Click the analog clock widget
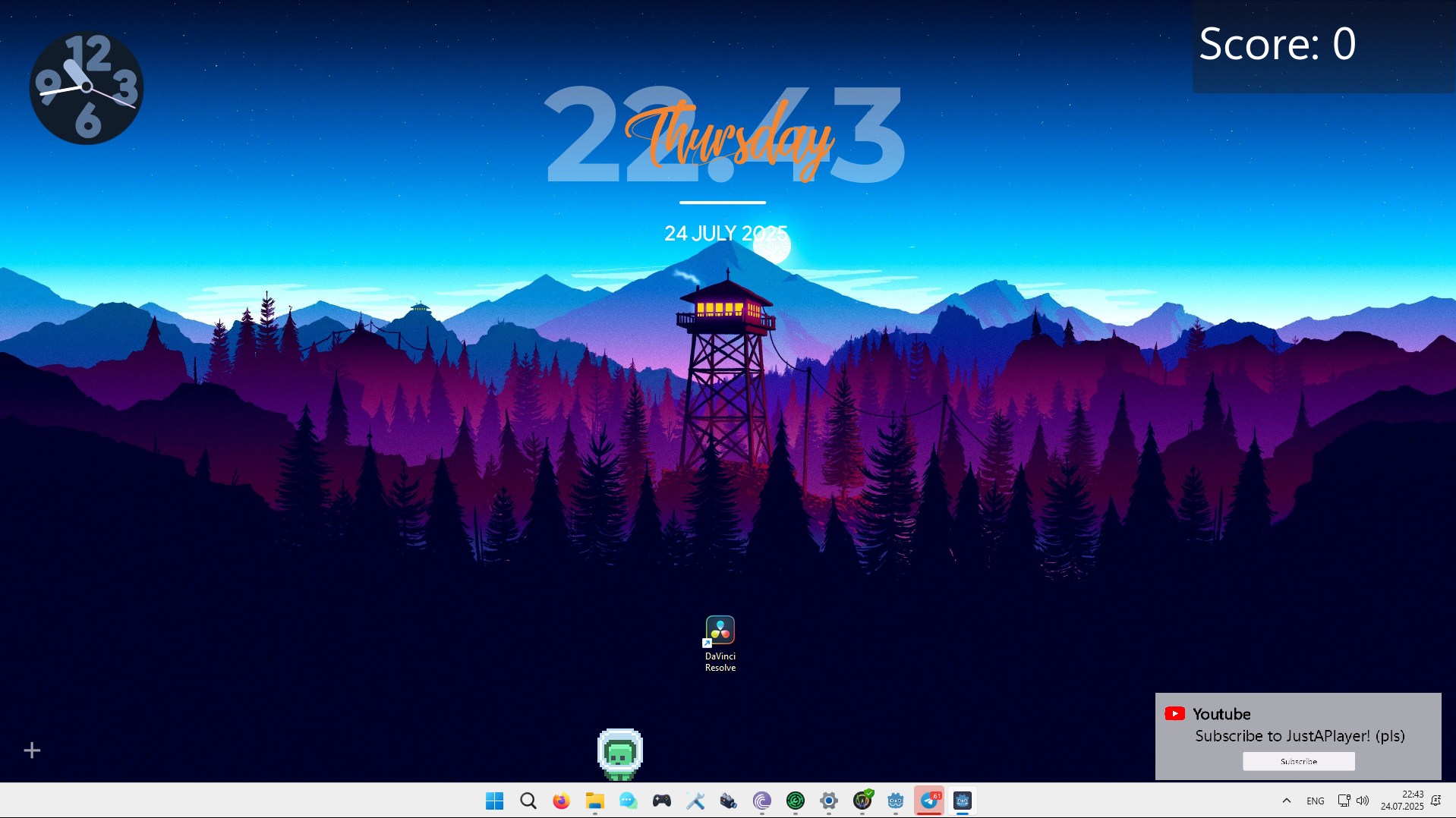1456x818 pixels. click(x=87, y=87)
